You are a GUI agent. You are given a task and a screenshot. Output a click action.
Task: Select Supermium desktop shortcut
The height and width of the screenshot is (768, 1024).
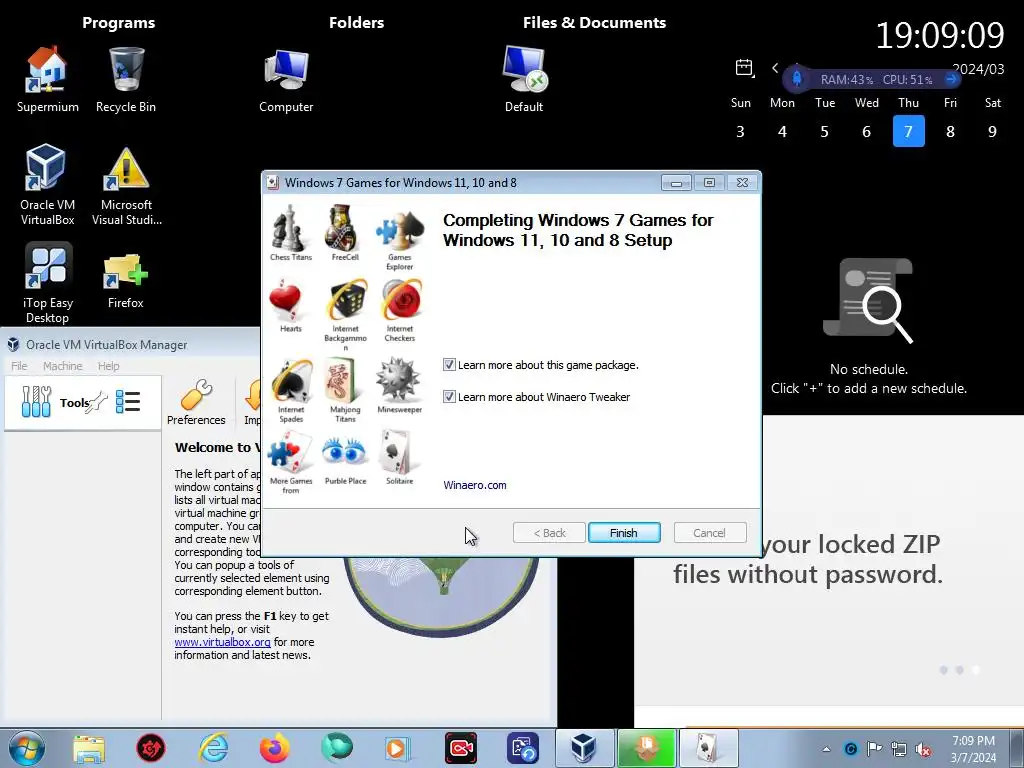47,79
